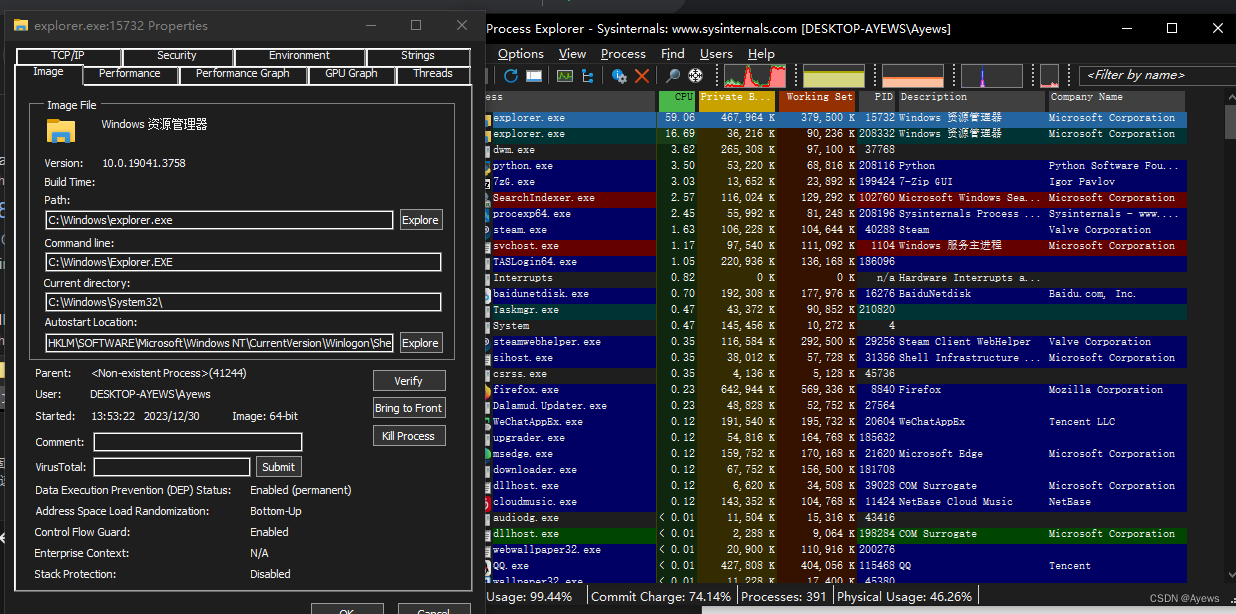Sort by the PID column header
This screenshot has width=1236, height=614.
pos(877,100)
